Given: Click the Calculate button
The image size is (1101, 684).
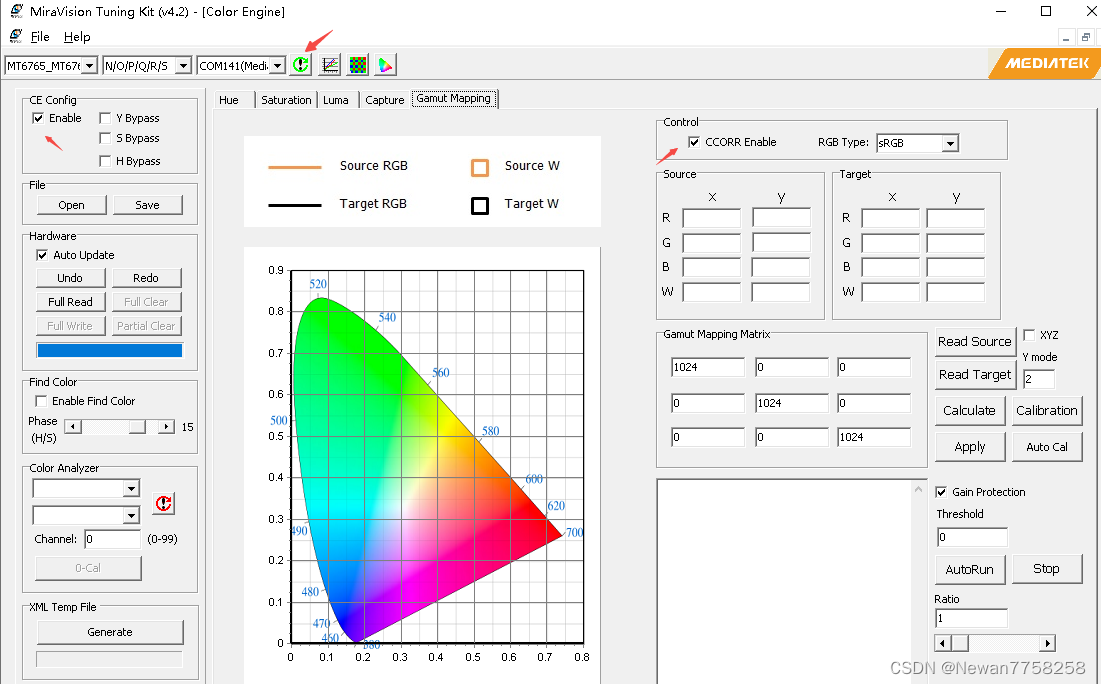Looking at the screenshot, I should (970, 411).
